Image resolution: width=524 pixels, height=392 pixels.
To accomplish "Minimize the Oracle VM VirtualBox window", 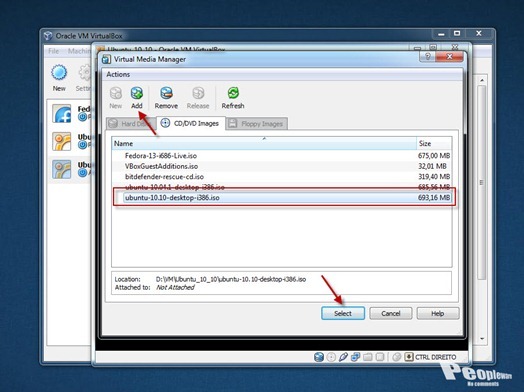I will [x=441, y=33].
